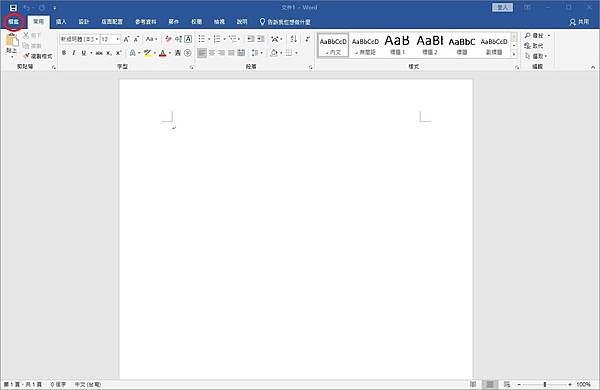
Task: Select Align Left paragraph icon
Action: 202,53
